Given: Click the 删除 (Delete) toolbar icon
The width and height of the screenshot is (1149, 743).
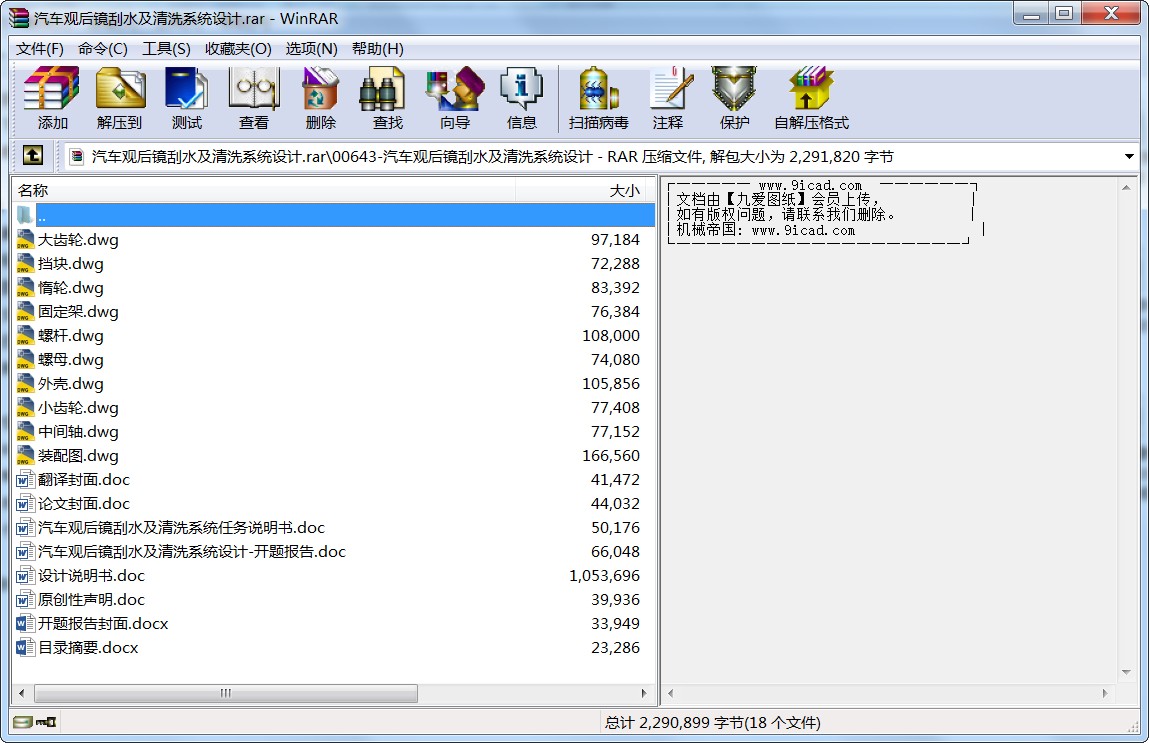Looking at the screenshot, I should coord(320,98).
